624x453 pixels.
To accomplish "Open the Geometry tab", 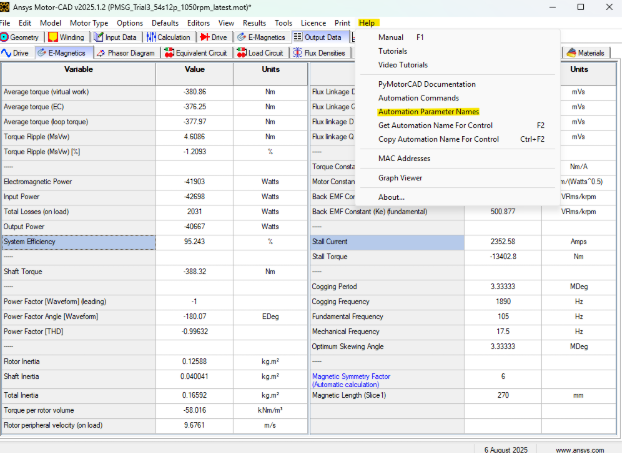I will 21,37.
